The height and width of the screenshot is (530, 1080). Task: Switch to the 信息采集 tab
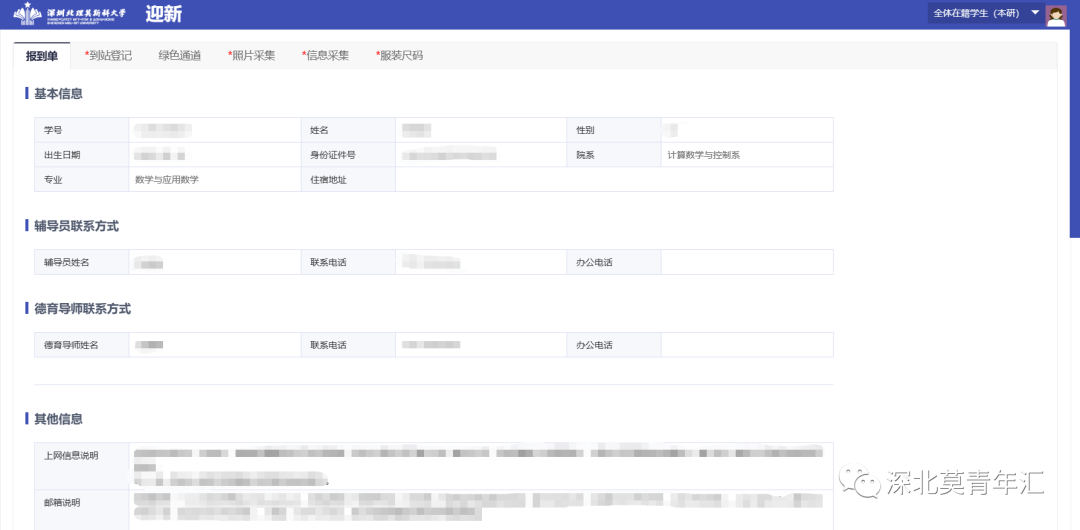tap(325, 56)
